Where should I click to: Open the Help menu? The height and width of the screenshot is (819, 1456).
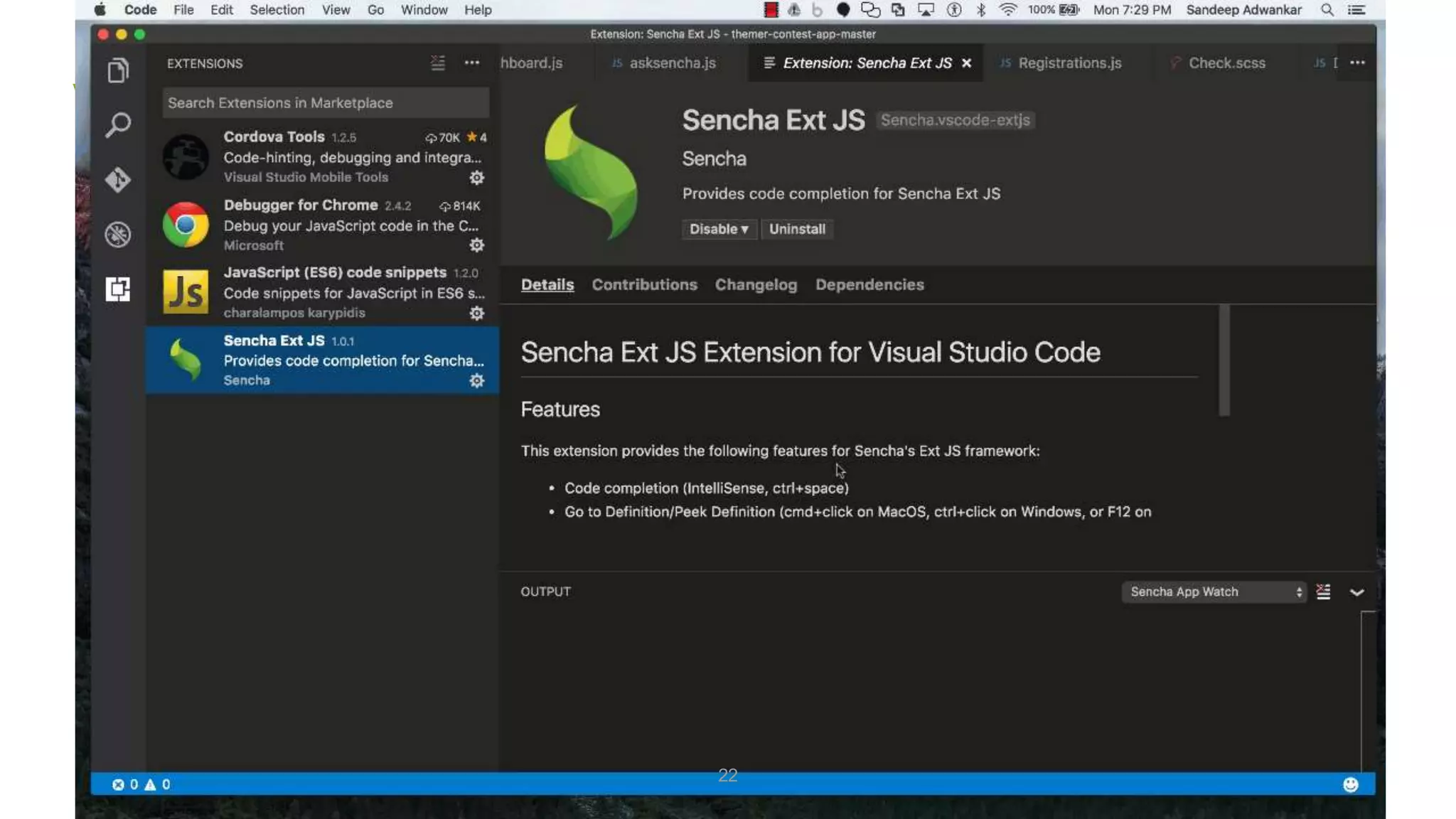(478, 10)
